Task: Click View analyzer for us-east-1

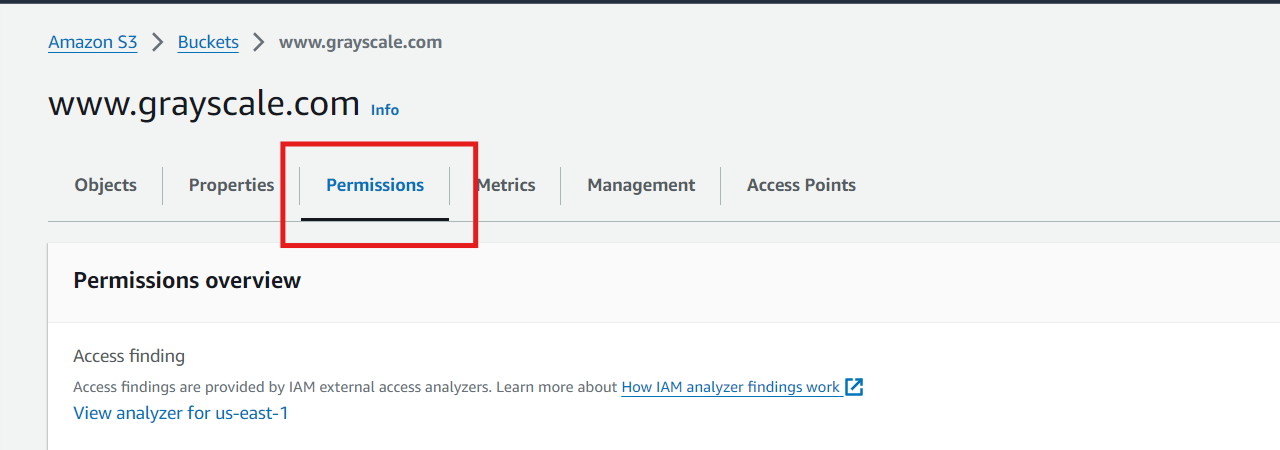Action: 181,413
